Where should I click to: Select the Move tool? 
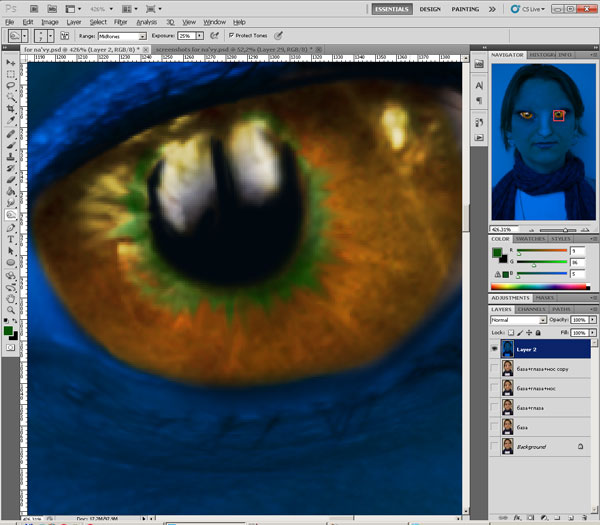tap(11, 62)
